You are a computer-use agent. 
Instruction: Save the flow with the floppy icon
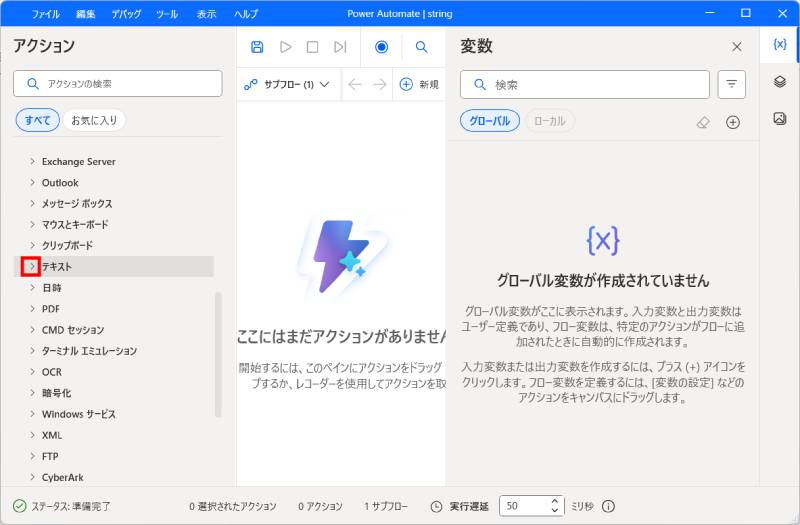(257, 47)
